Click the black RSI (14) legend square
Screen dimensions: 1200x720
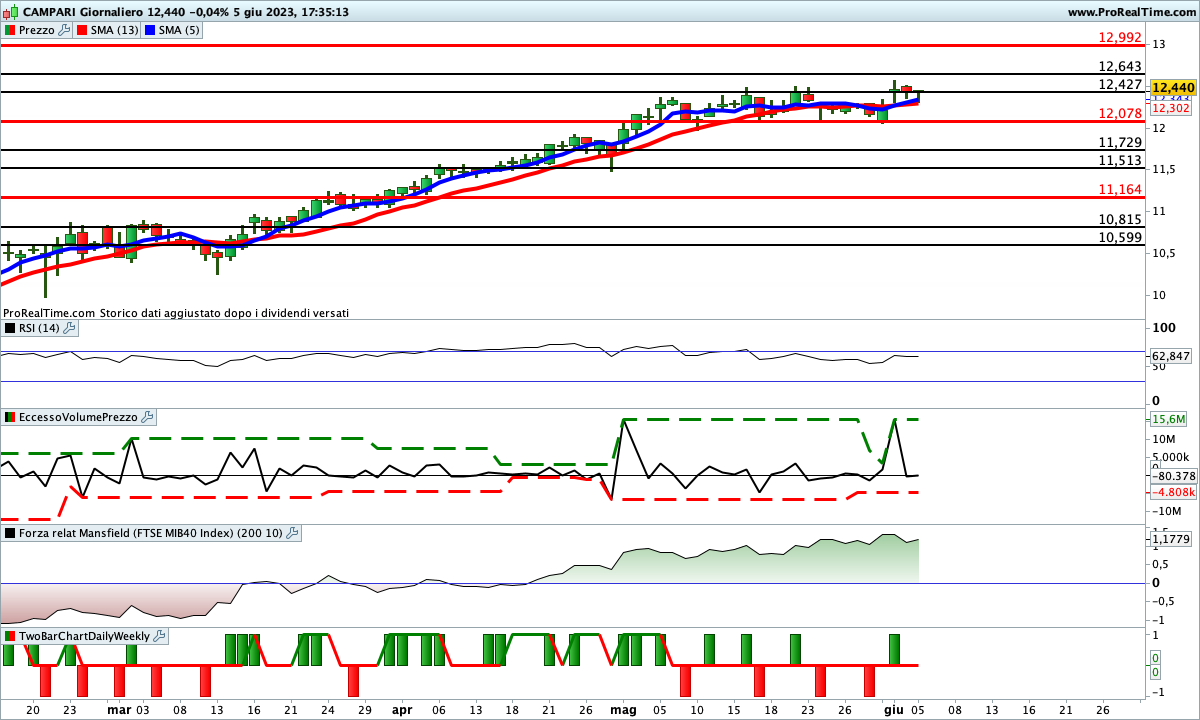click(10, 327)
